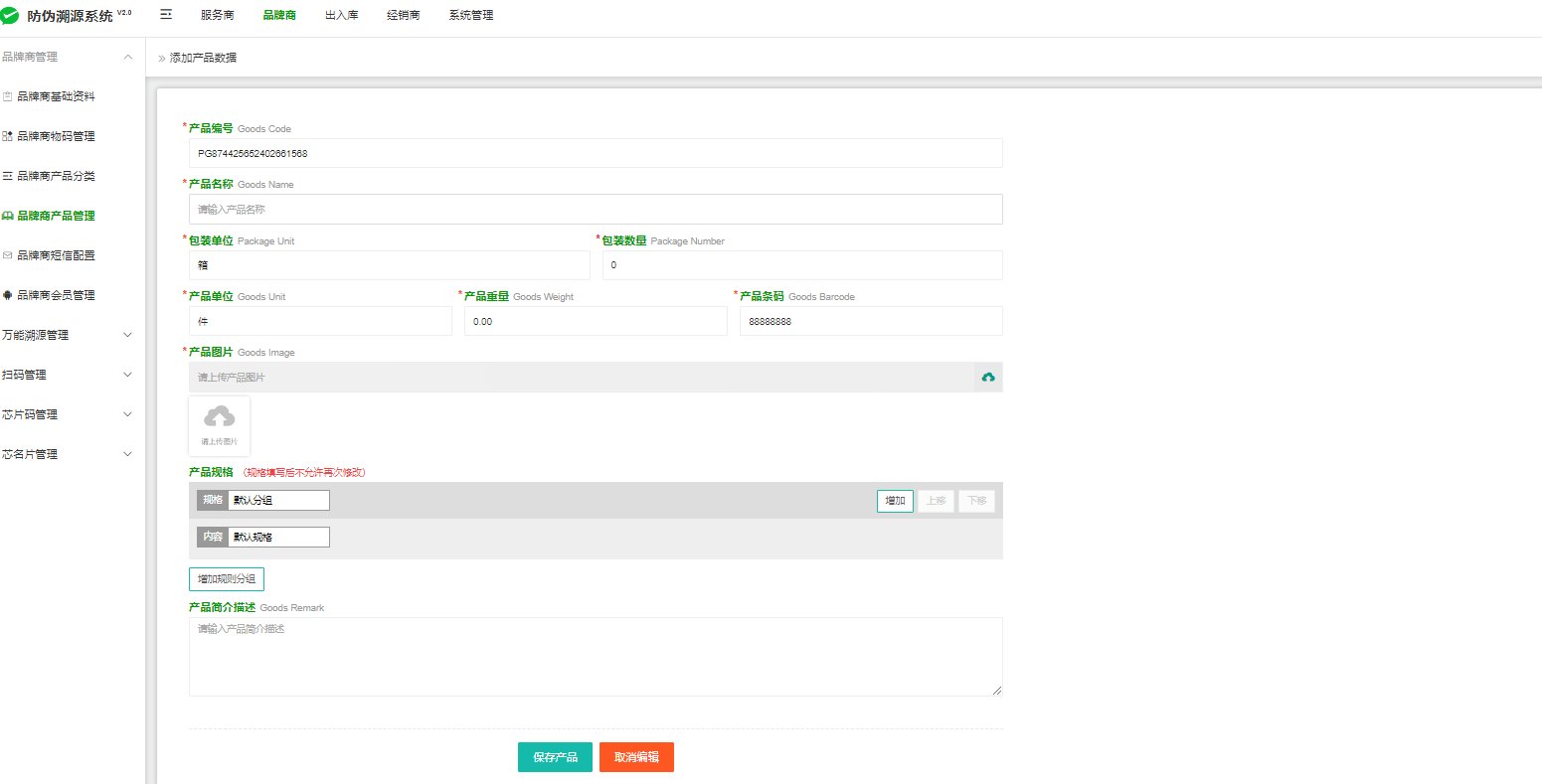The image size is (1542, 784).
Task: Go to 品牌商会员管理 in sidebar
Action: [x=56, y=295]
